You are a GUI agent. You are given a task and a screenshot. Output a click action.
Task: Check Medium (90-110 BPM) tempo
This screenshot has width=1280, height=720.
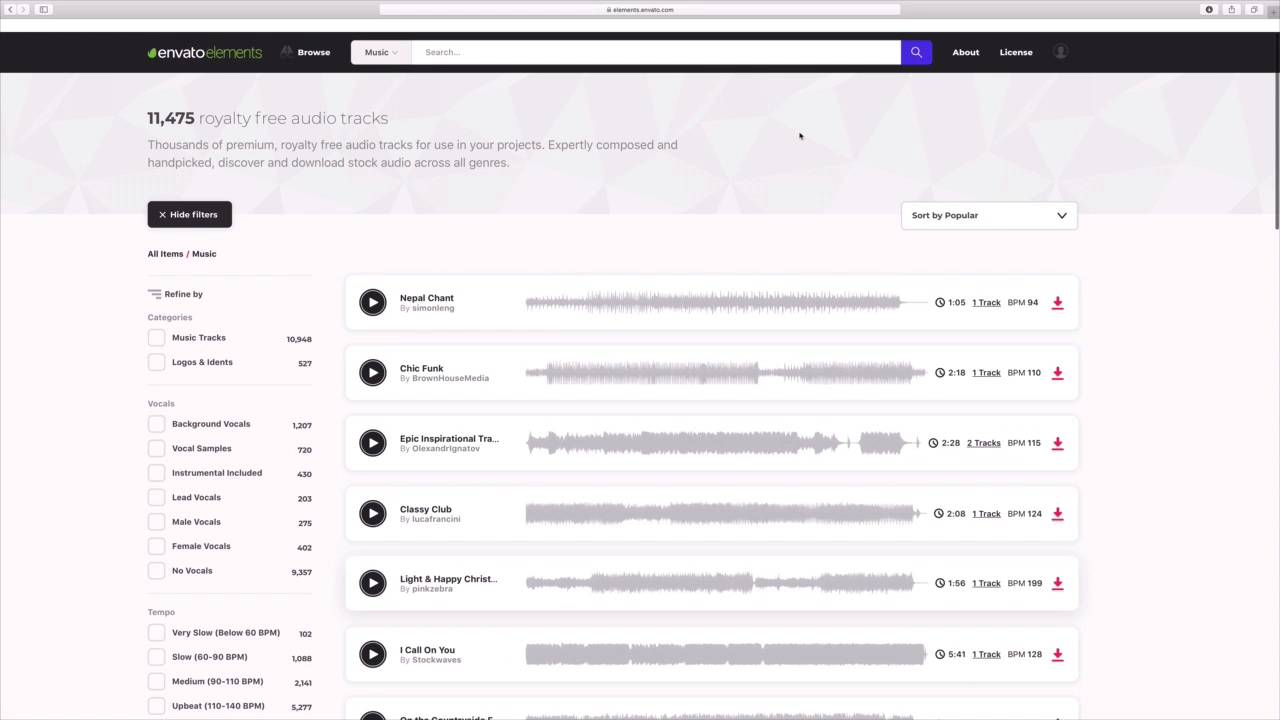pyautogui.click(x=156, y=682)
